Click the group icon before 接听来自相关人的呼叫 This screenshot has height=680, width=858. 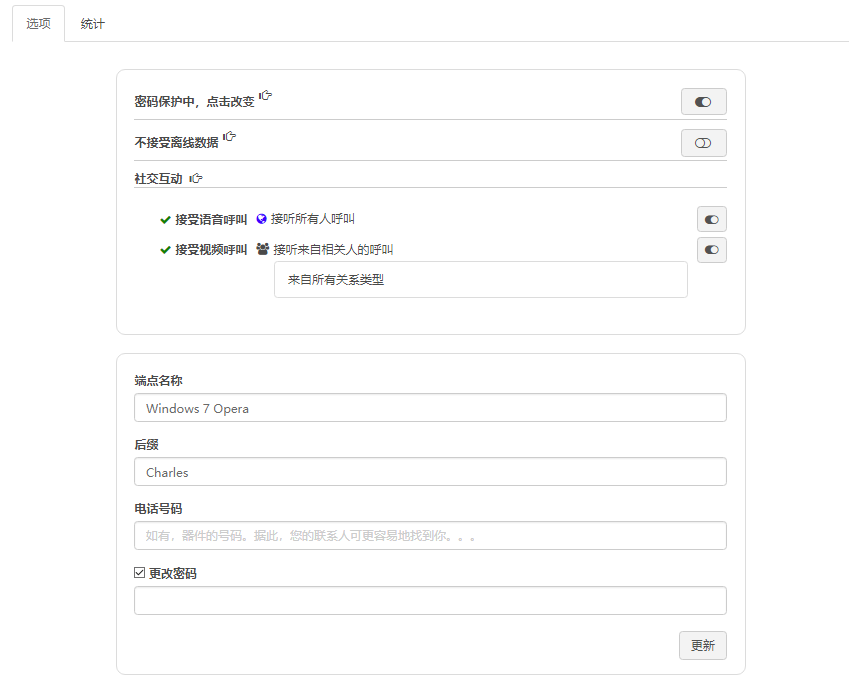pos(262,249)
